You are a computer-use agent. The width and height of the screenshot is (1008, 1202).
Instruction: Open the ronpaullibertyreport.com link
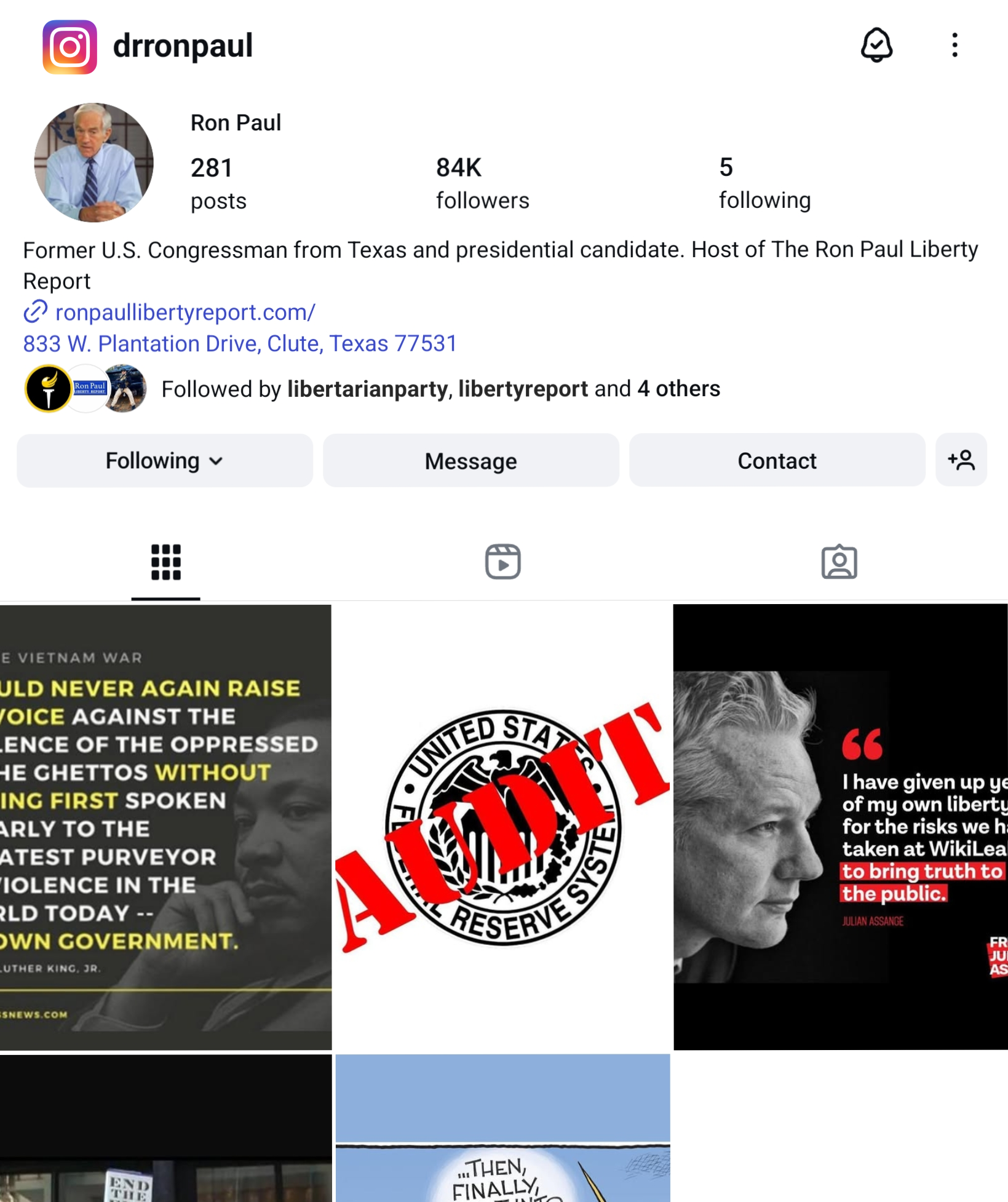click(x=185, y=312)
